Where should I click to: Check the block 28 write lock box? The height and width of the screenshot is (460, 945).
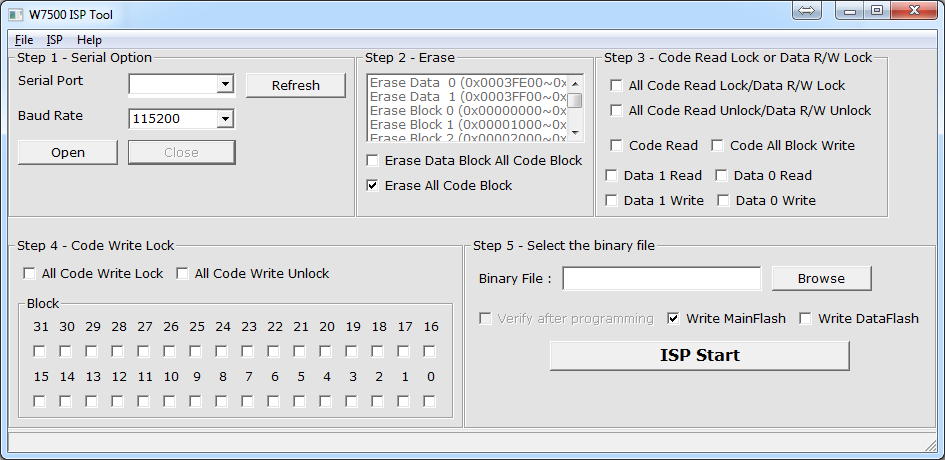click(x=117, y=351)
